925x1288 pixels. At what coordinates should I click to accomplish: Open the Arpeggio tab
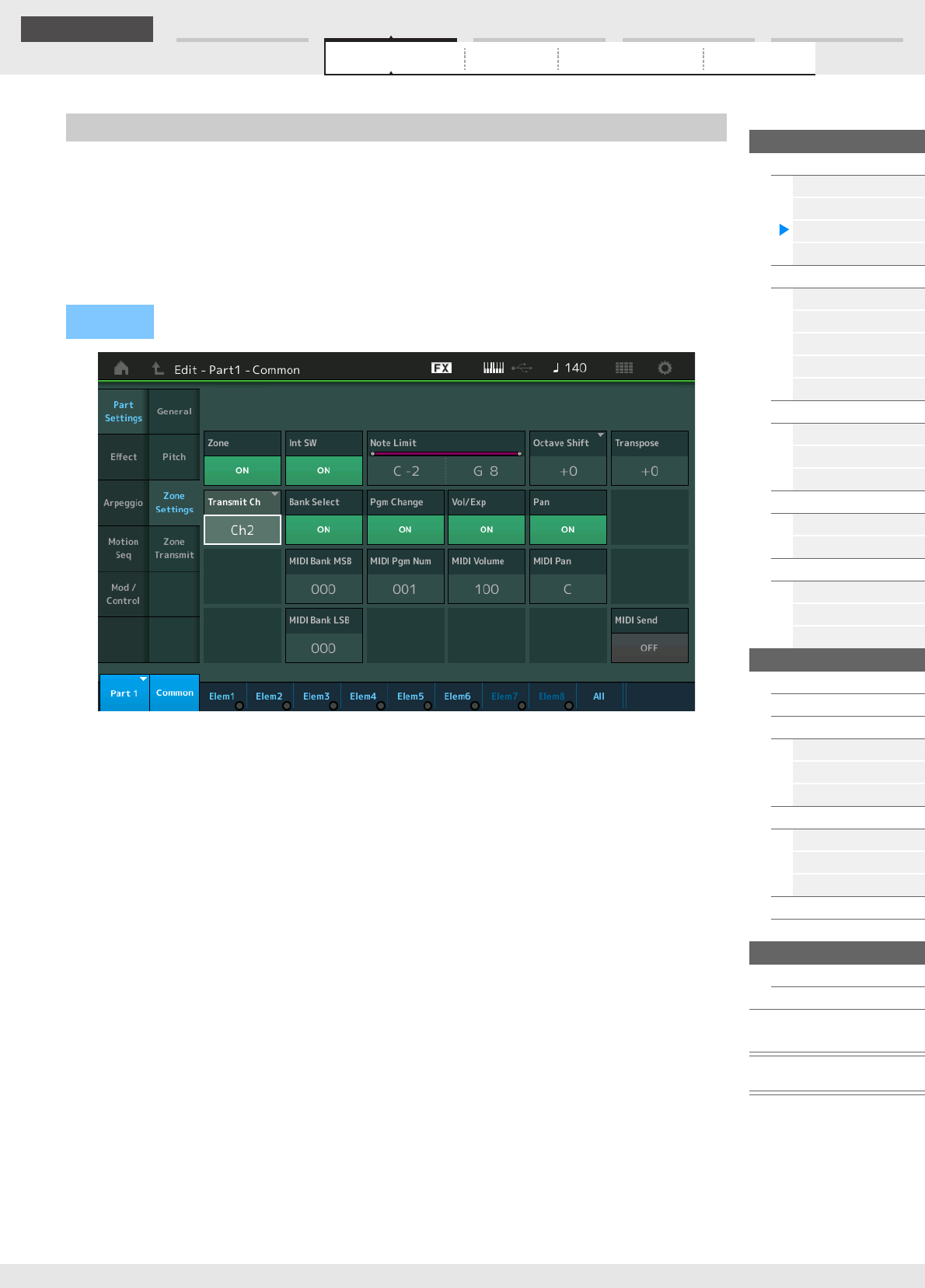[124, 503]
